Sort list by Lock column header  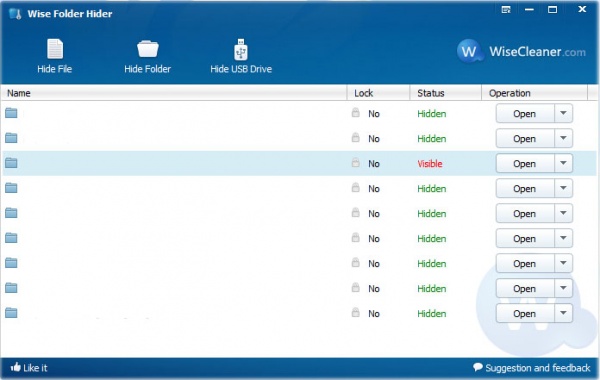click(x=378, y=93)
